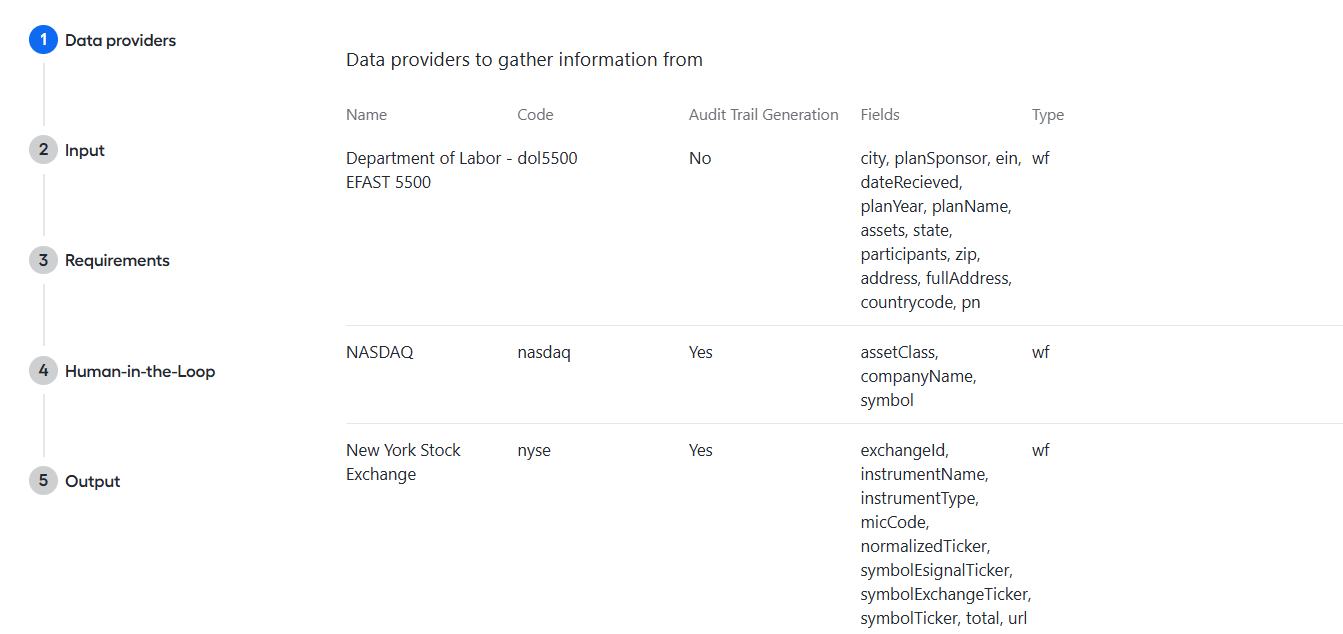Select the nyse code cell

point(534,450)
